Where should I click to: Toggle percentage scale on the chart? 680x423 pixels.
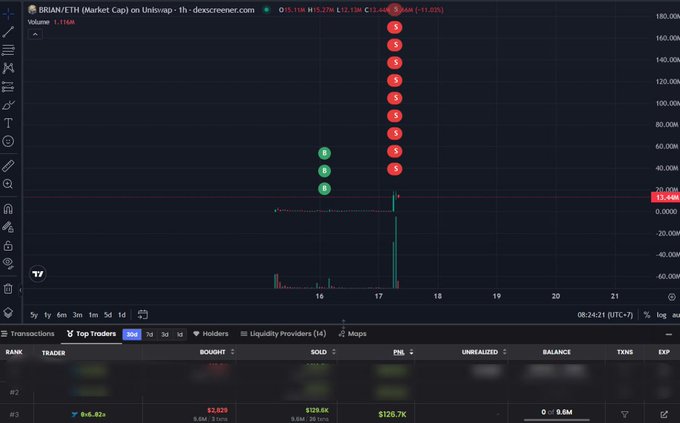(647, 315)
